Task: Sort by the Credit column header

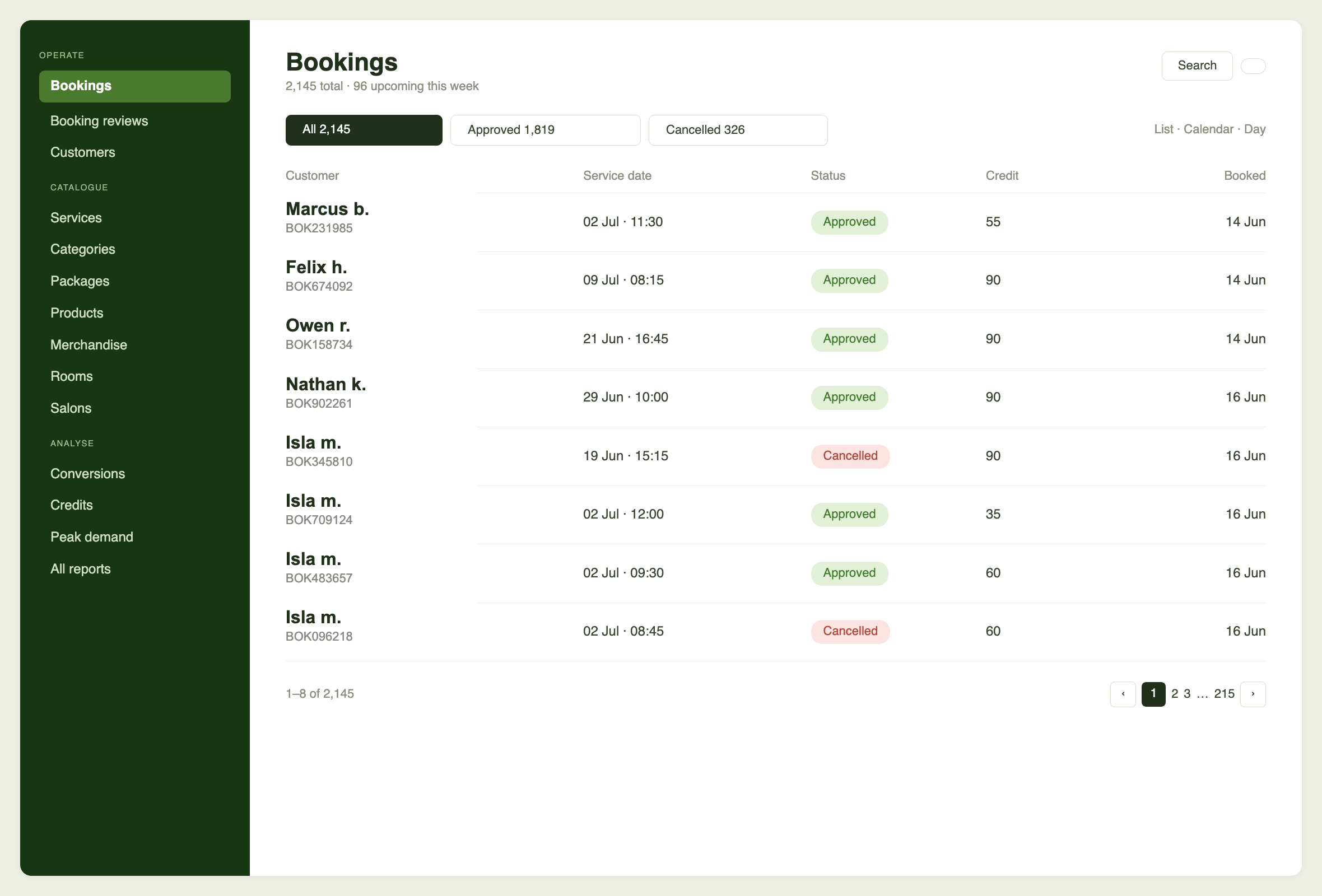Action: (1002, 176)
